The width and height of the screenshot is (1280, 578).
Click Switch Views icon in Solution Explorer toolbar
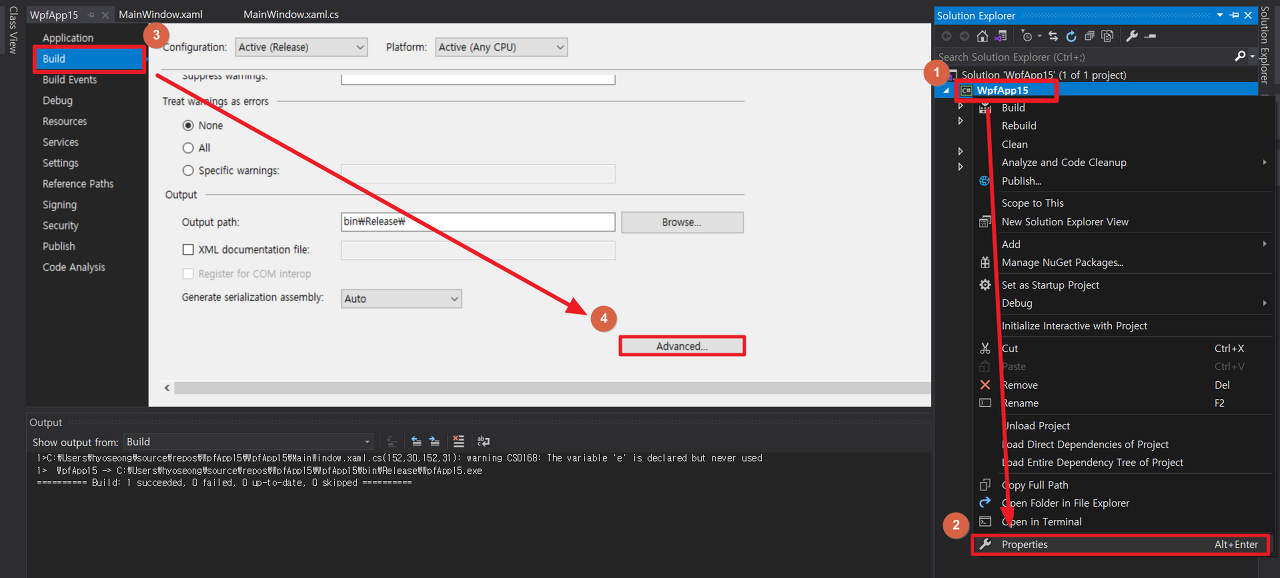coord(1000,36)
